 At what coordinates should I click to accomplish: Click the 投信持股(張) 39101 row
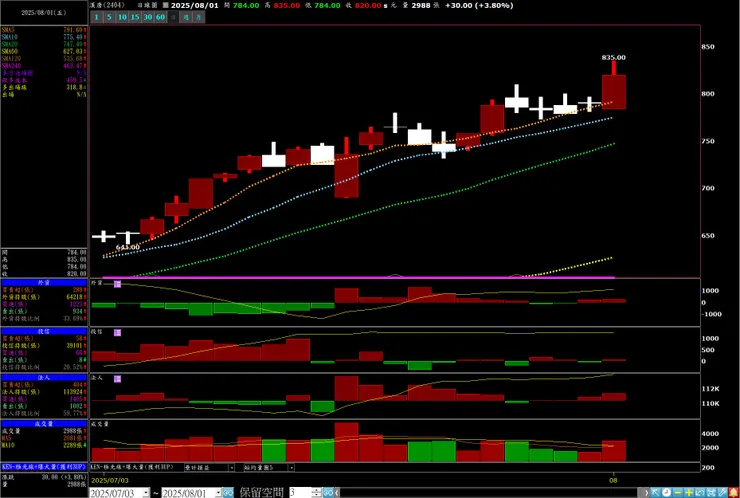[x=44, y=346]
